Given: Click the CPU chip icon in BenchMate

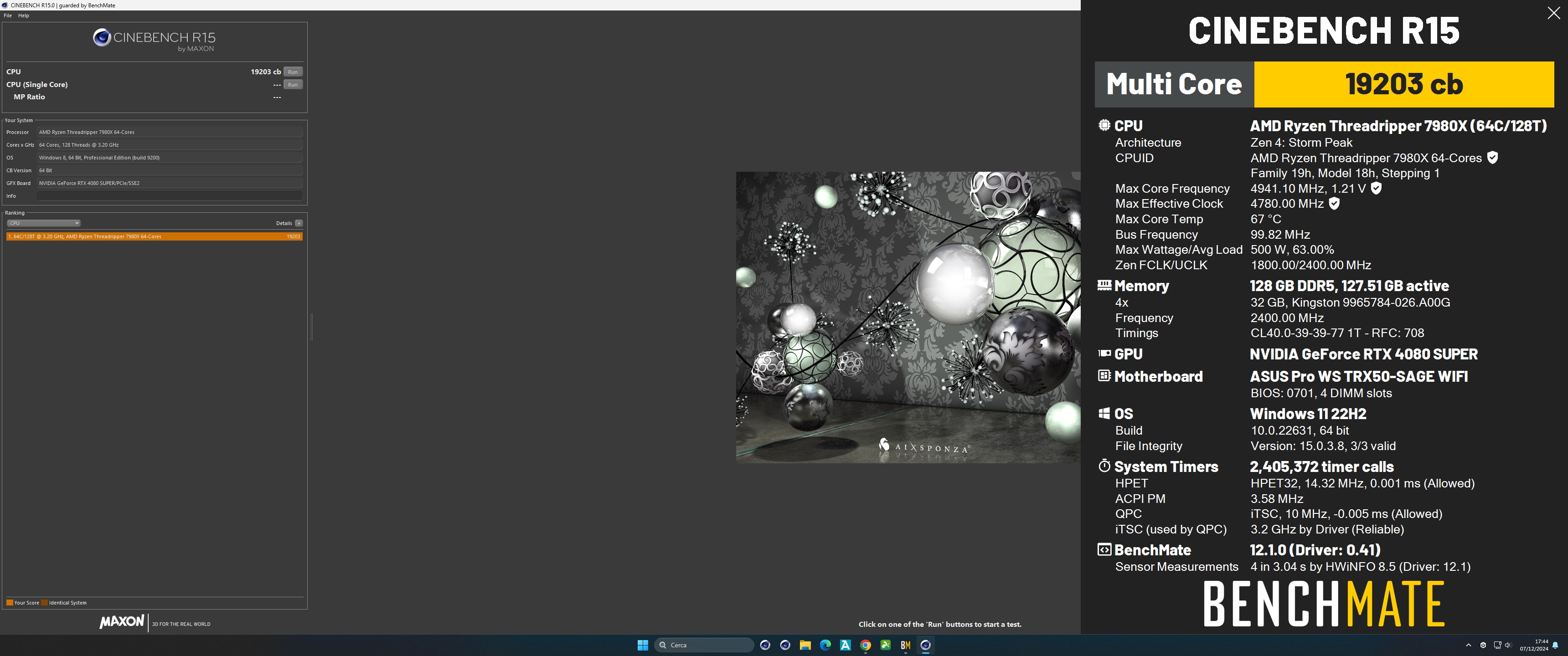Looking at the screenshot, I should point(1104,125).
